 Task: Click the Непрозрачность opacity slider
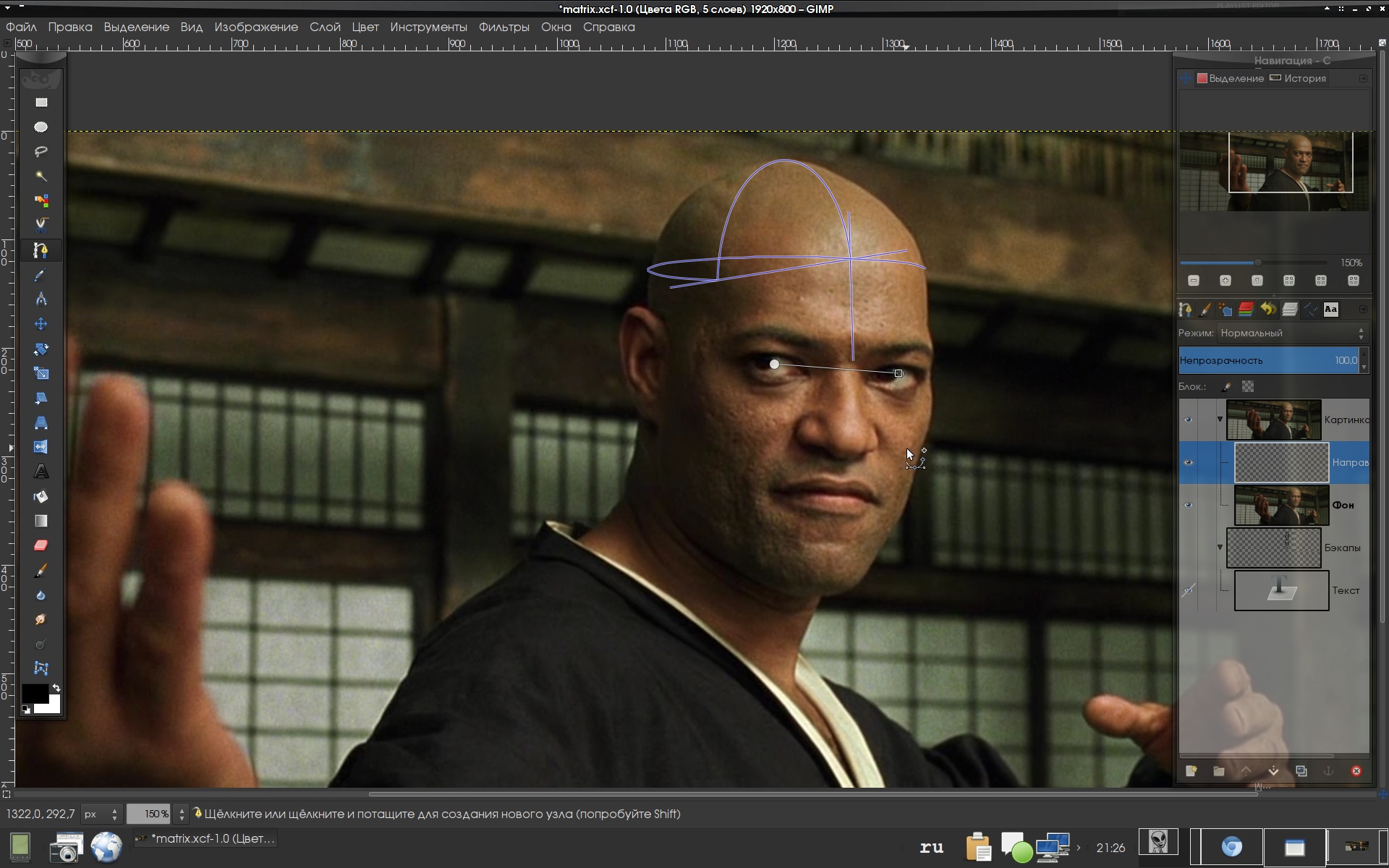click(1269, 360)
